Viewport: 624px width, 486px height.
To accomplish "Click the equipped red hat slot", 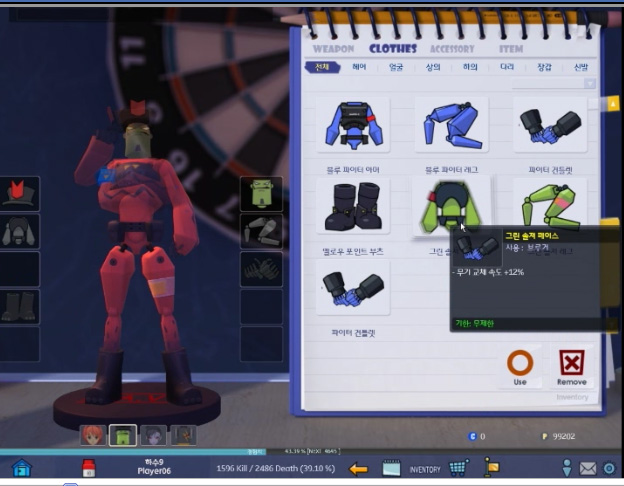I will [x=19, y=194].
